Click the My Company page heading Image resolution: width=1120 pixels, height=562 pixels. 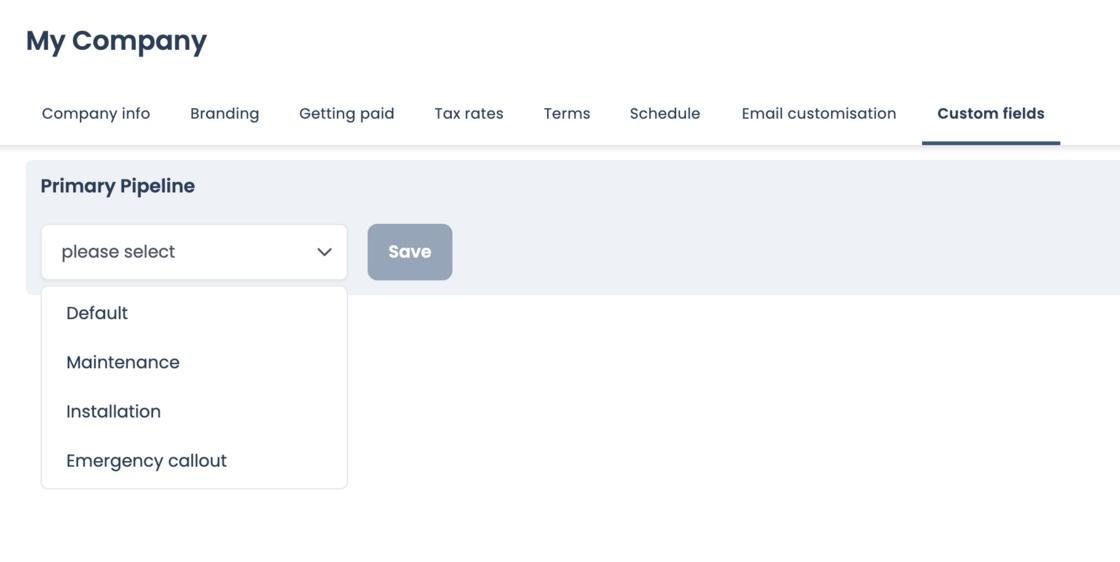point(116,41)
